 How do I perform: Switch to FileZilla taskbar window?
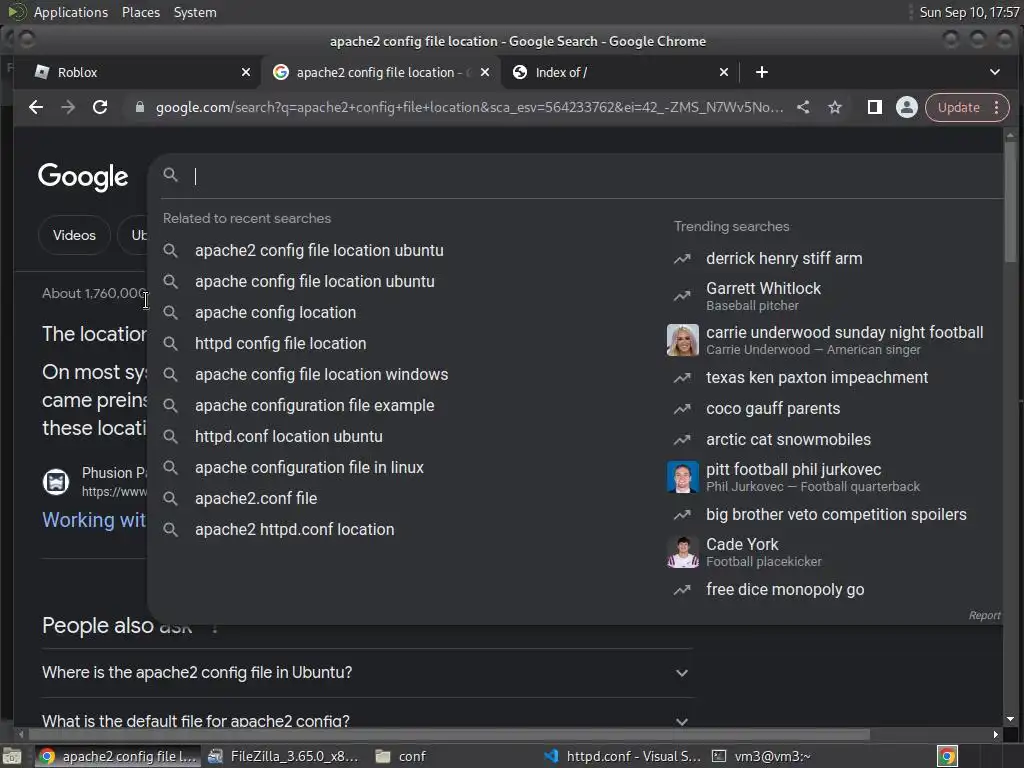[x=283, y=756]
